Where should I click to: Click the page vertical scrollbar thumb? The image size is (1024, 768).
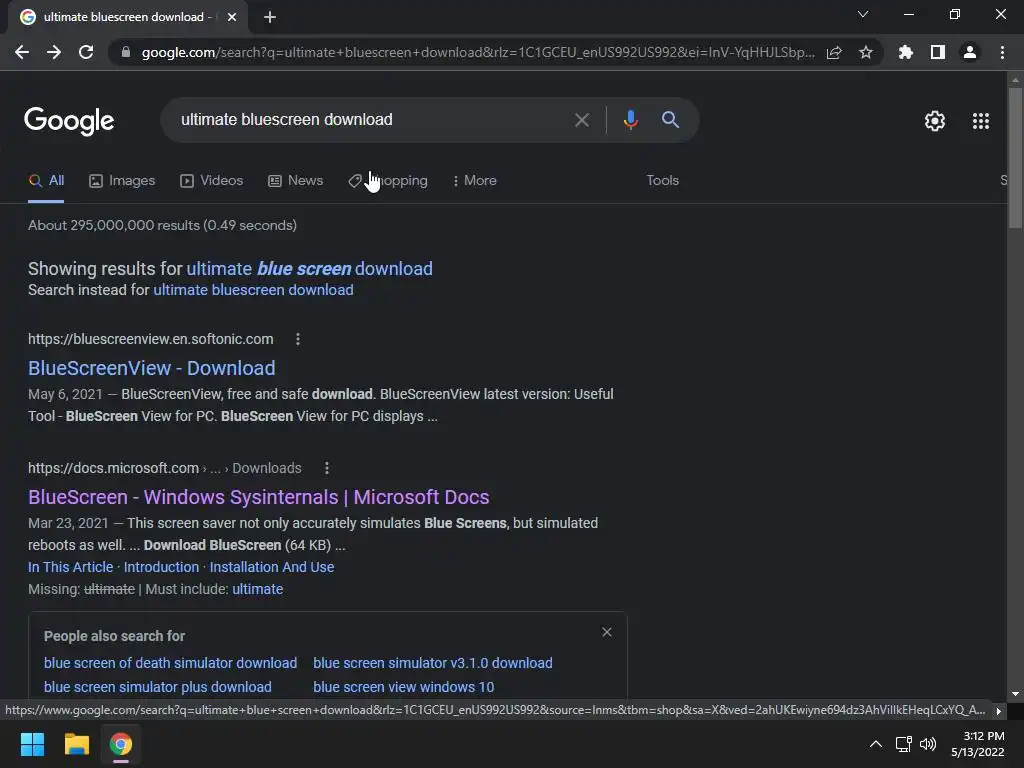point(1015,158)
